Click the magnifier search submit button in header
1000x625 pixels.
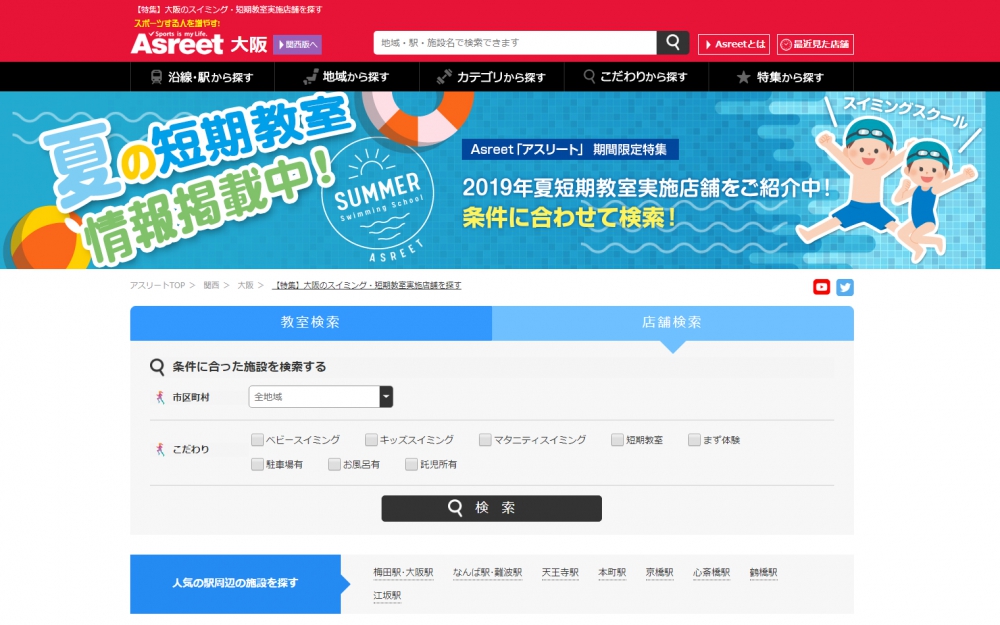click(673, 43)
